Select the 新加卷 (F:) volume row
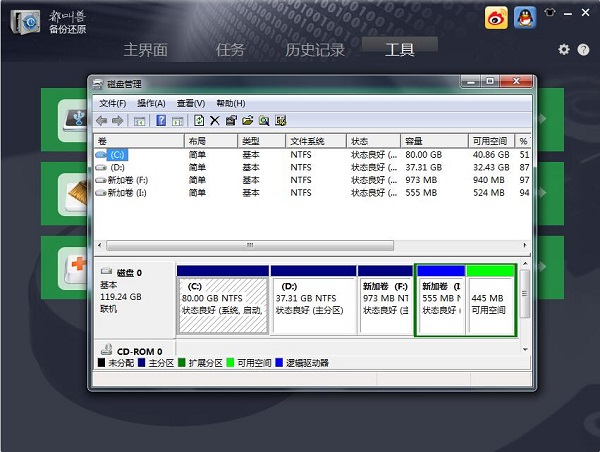Screen dimensions: 600x452 [312, 180]
